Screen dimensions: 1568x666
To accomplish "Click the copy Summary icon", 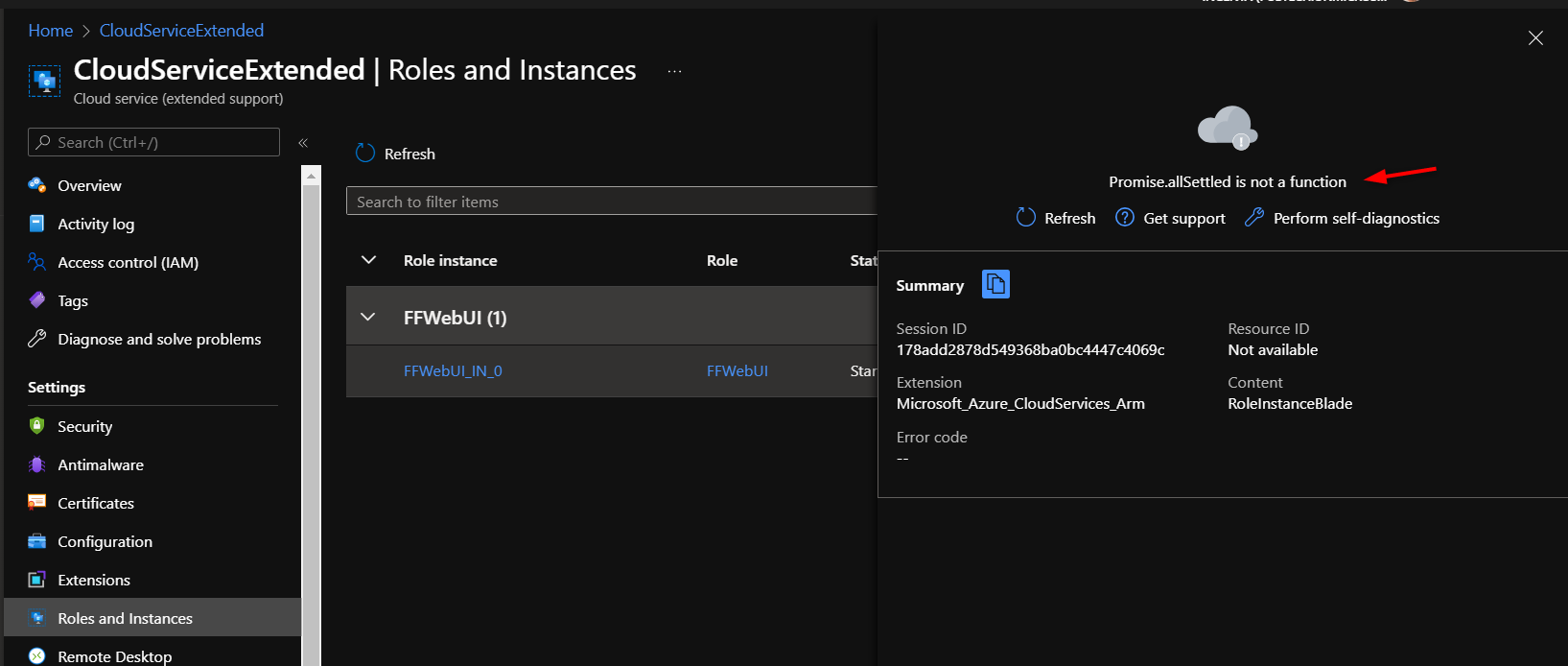I will pyautogui.click(x=995, y=284).
